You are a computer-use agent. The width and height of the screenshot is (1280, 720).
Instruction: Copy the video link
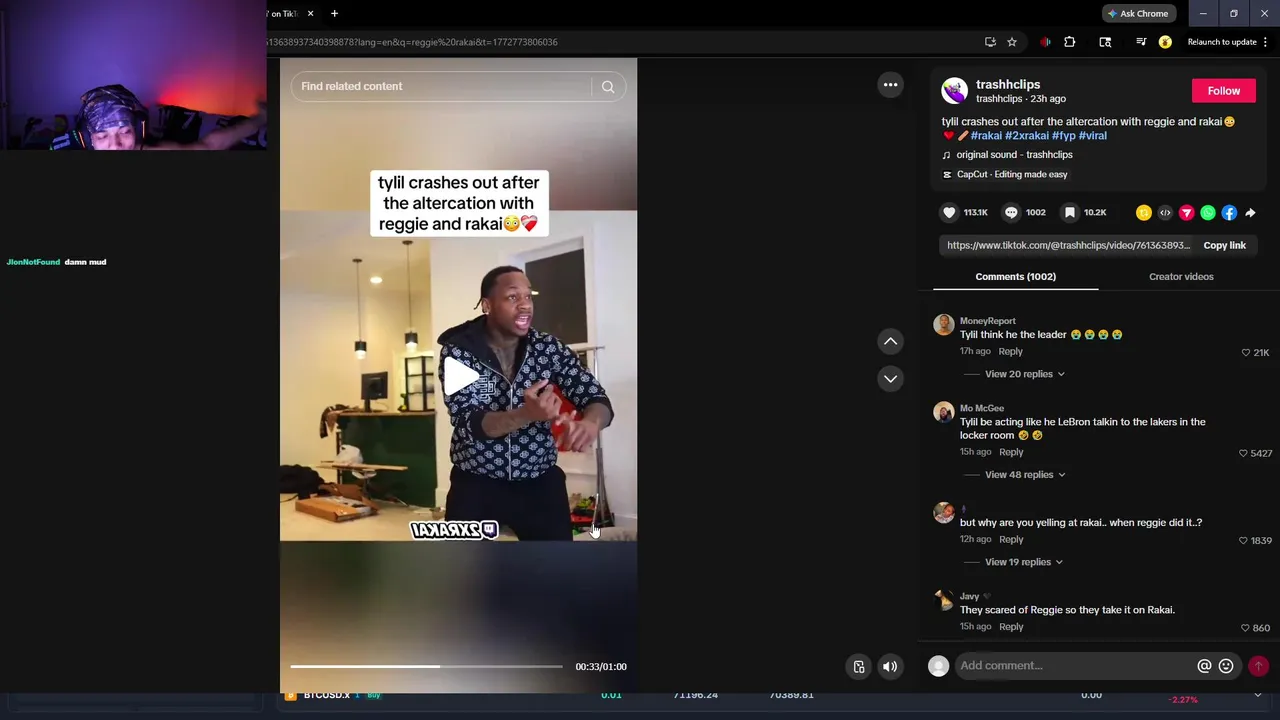[1224, 245]
